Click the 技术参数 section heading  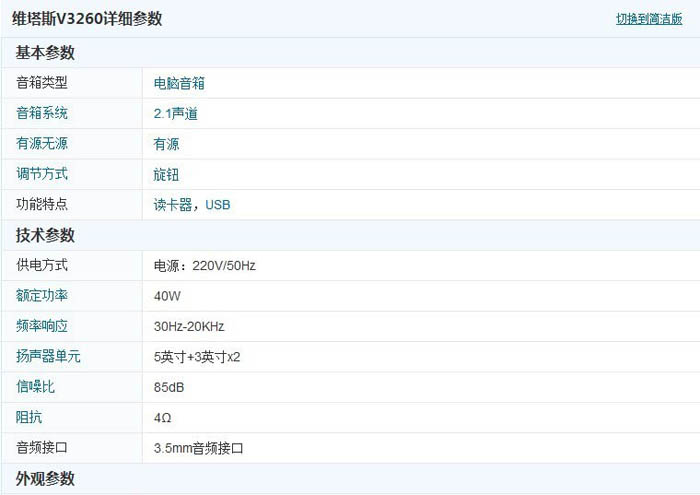tap(45, 235)
